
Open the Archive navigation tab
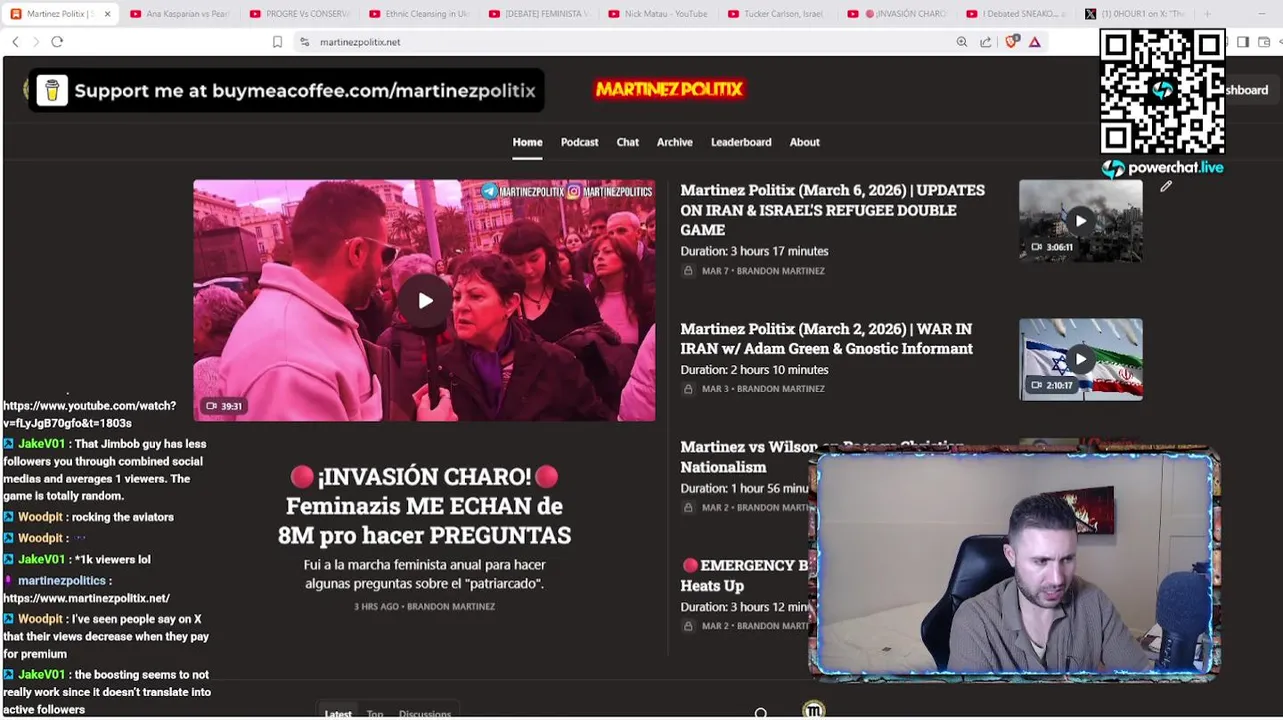pos(674,142)
